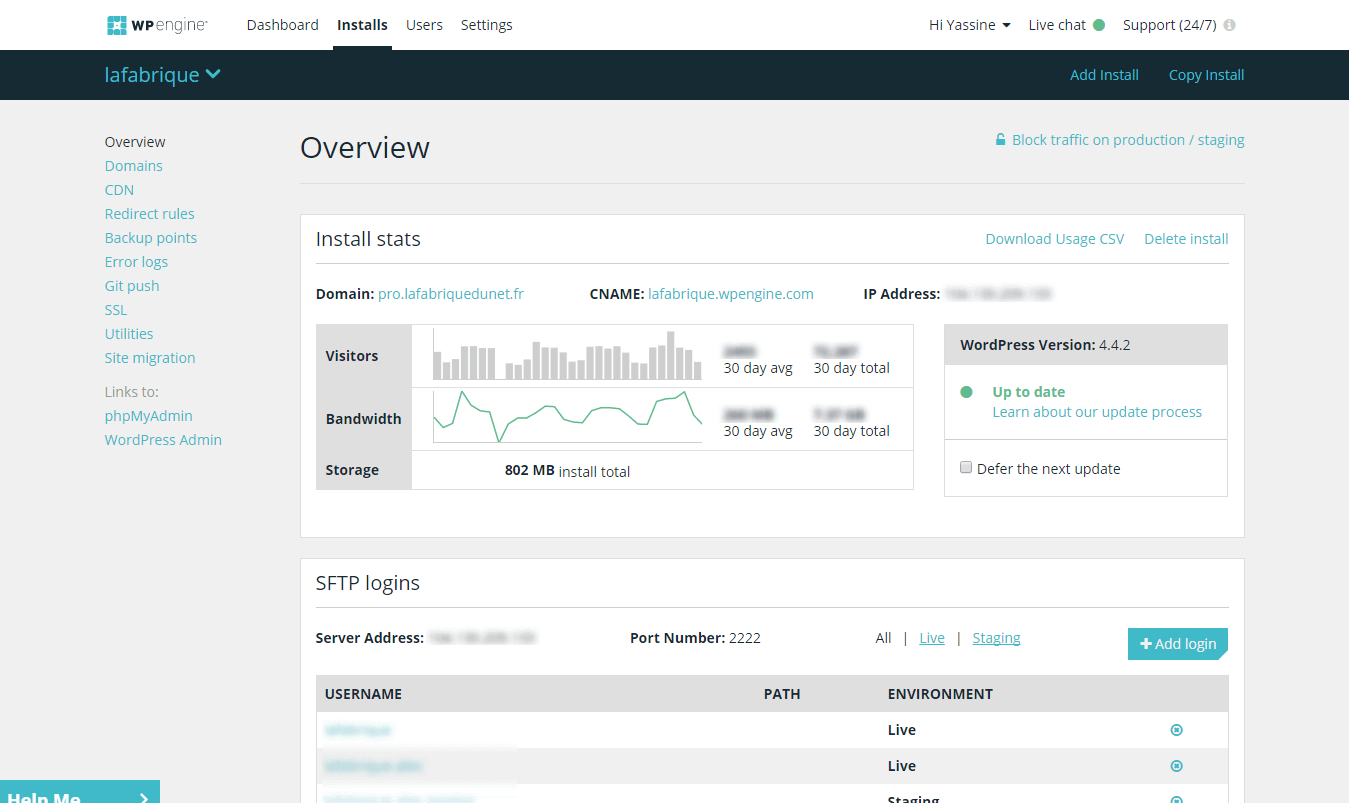Screen dimensions: 1349x803
Task: Click the Port Number 2222 text
Action: point(695,638)
